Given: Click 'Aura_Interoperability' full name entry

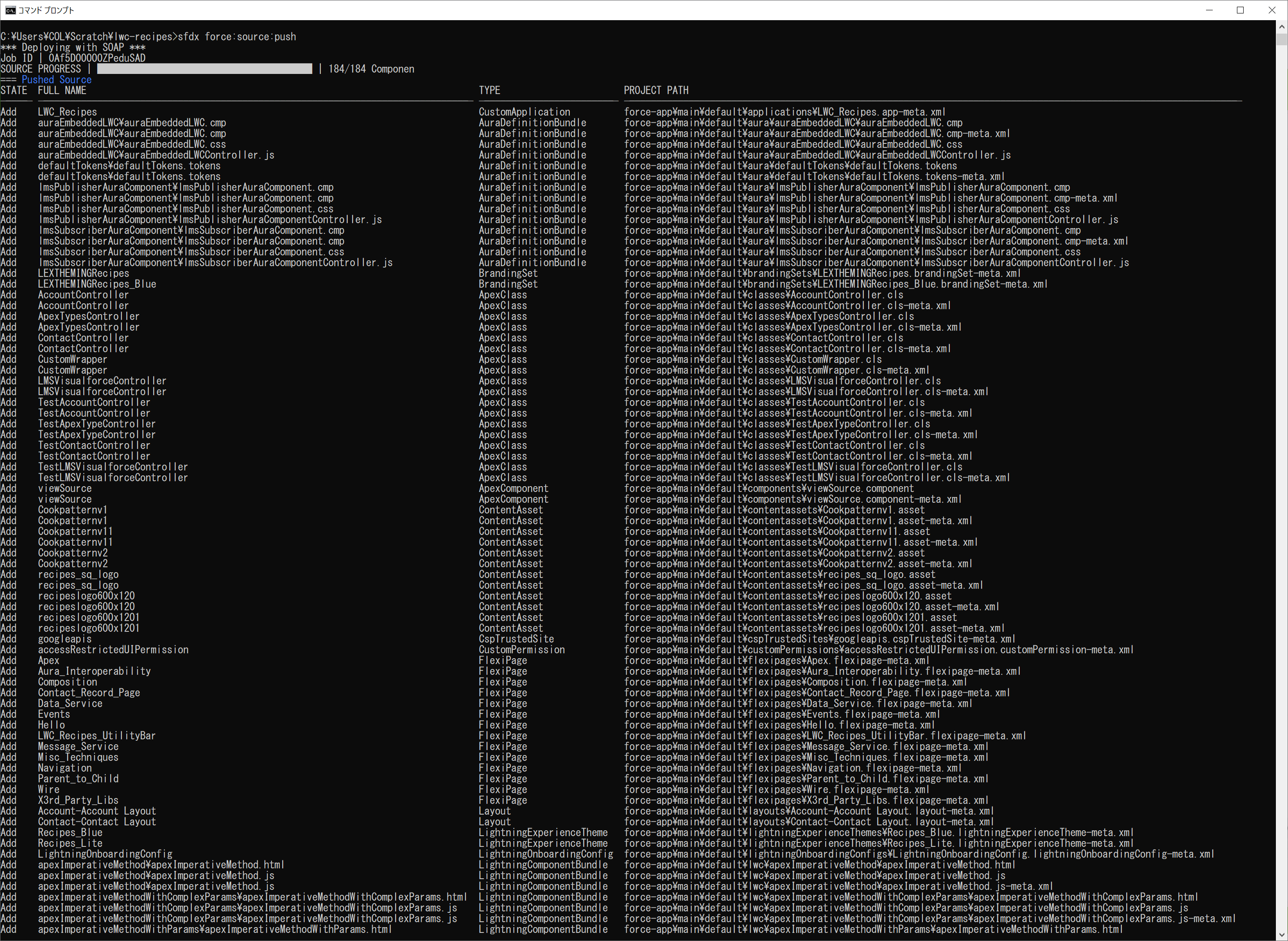Looking at the screenshot, I should [x=95, y=672].
